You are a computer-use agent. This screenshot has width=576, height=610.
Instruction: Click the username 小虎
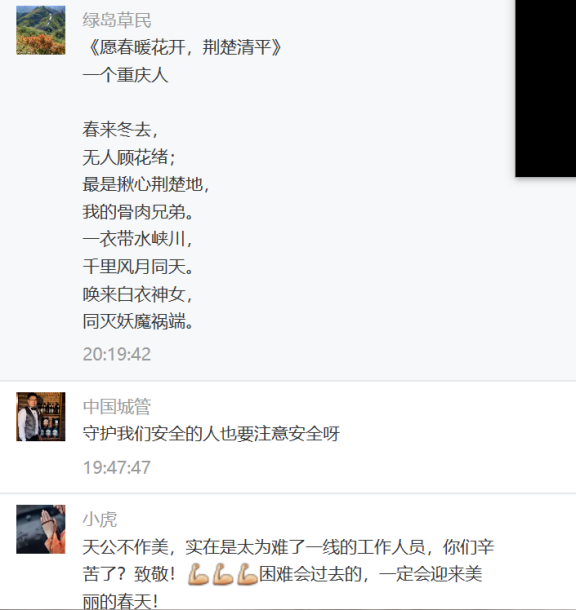(x=100, y=519)
